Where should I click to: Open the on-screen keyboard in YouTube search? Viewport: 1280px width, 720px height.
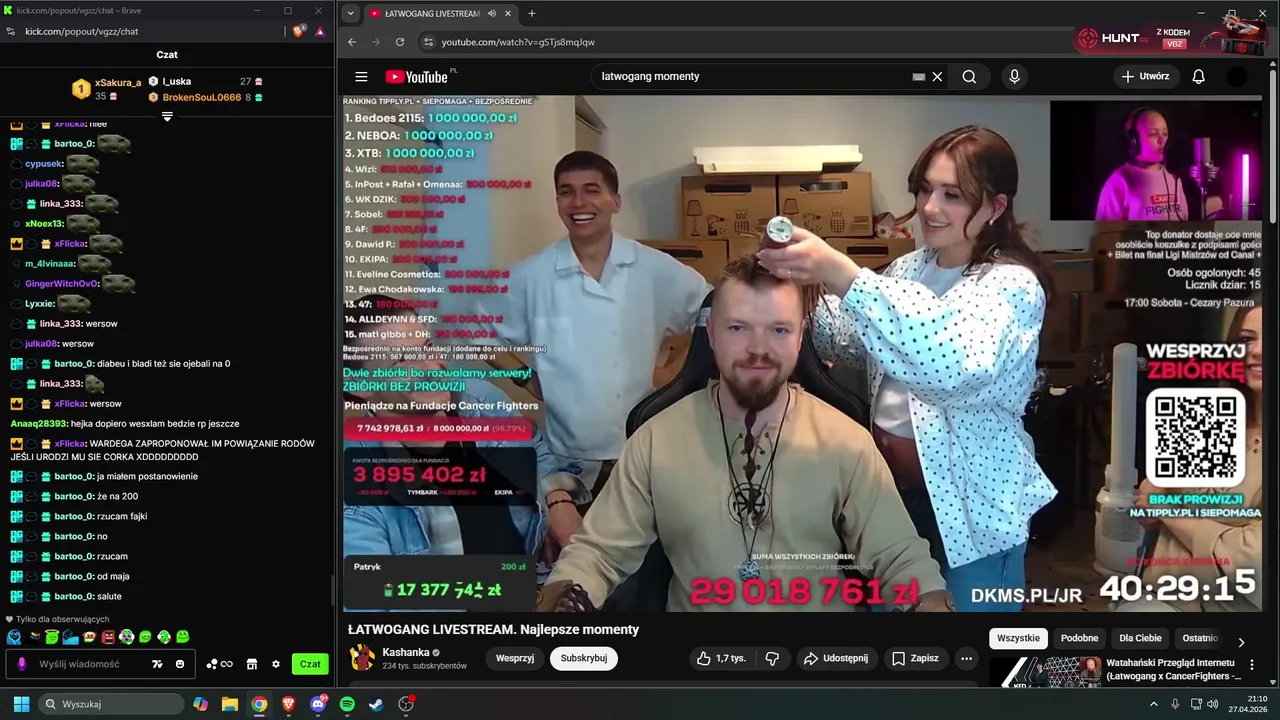click(x=918, y=77)
